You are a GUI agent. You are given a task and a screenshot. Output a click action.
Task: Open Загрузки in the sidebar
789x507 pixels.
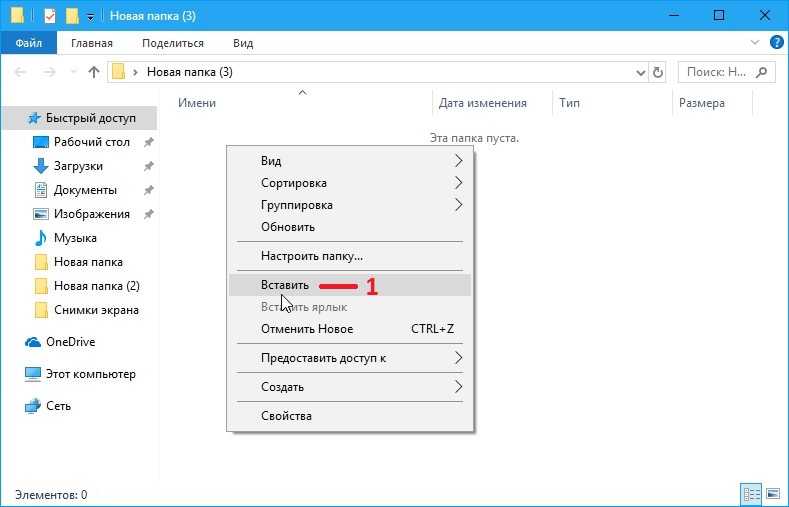(x=78, y=166)
